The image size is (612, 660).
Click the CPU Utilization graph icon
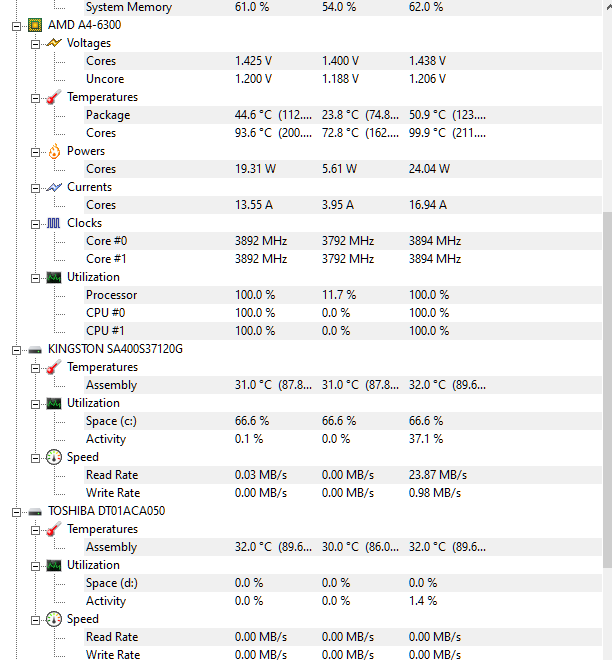53,277
